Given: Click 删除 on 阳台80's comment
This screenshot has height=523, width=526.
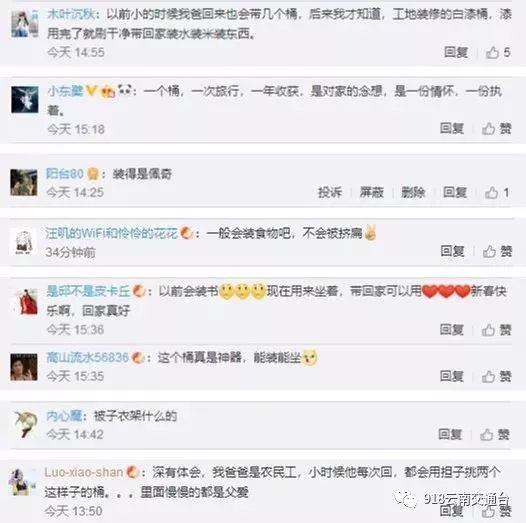Looking at the screenshot, I should pos(413,193).
